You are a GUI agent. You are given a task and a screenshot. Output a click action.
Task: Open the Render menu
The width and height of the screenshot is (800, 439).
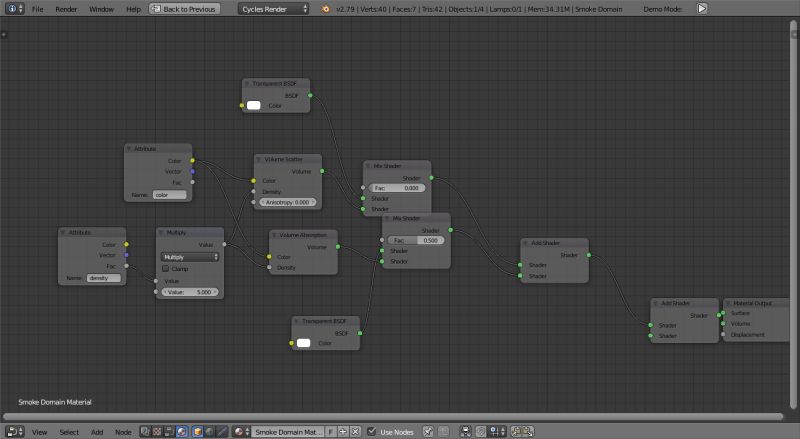click(66, 9)
